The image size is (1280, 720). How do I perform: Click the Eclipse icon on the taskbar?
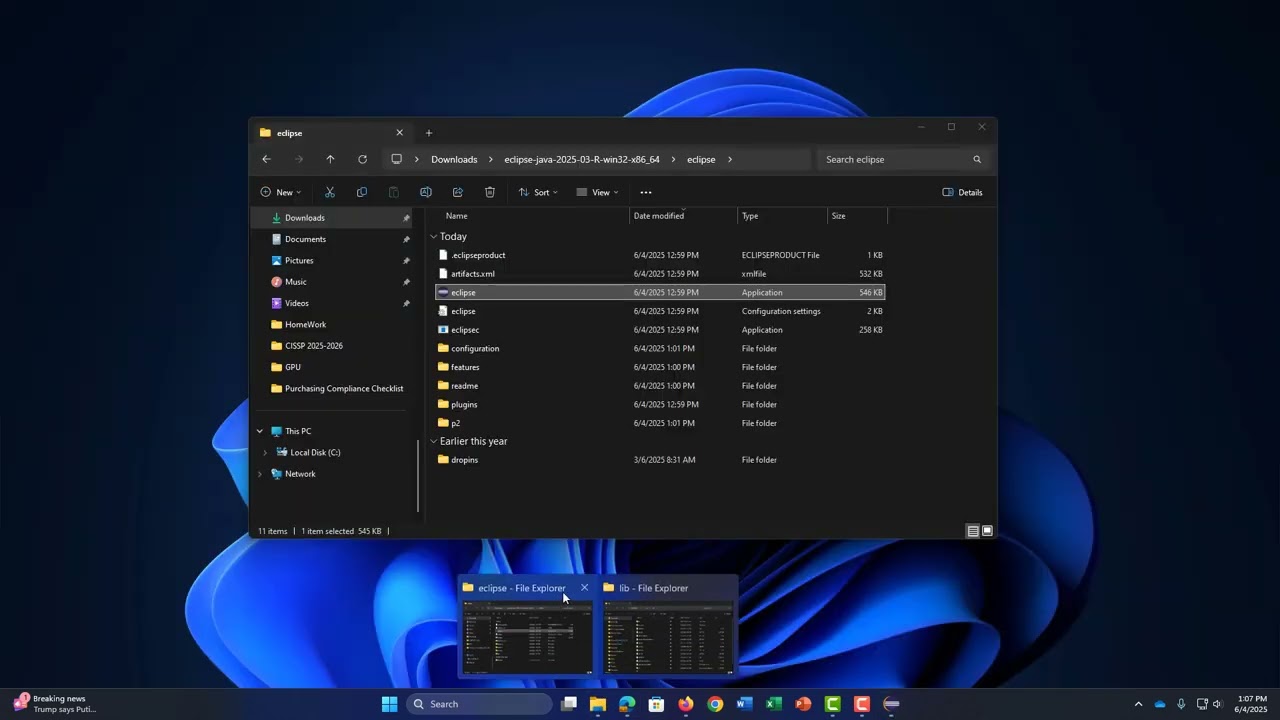891,704
